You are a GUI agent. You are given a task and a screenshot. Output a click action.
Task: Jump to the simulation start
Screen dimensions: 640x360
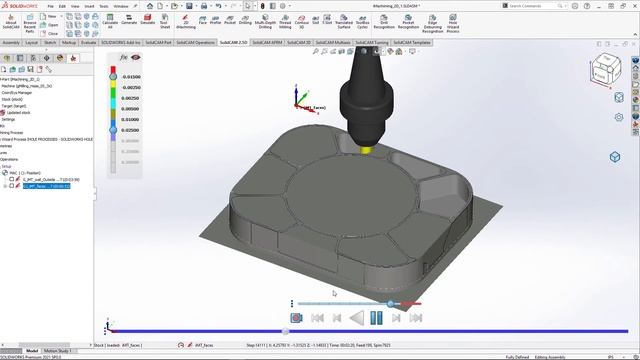pos(317,318)
